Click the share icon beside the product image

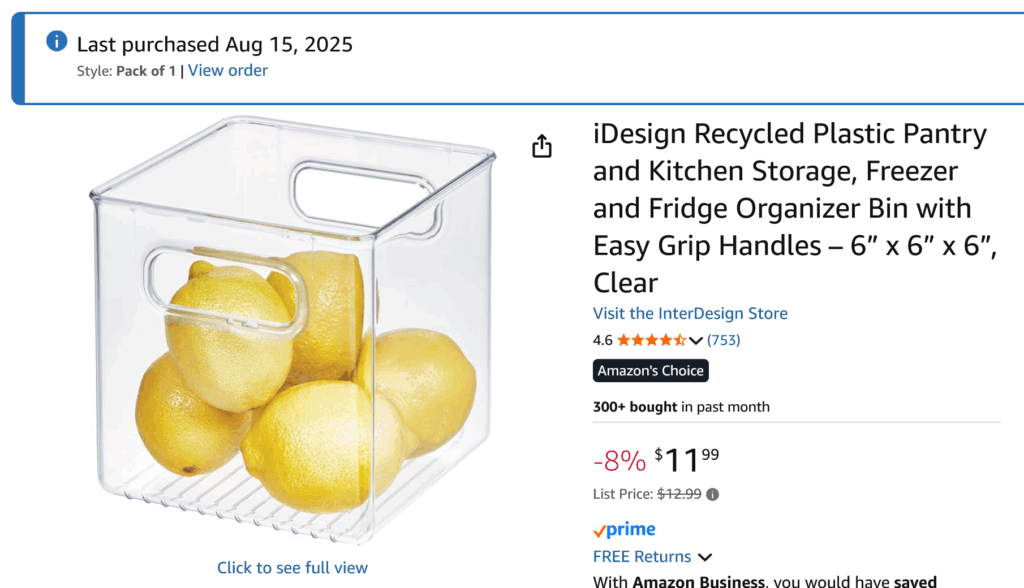click(x=541, y=147)
